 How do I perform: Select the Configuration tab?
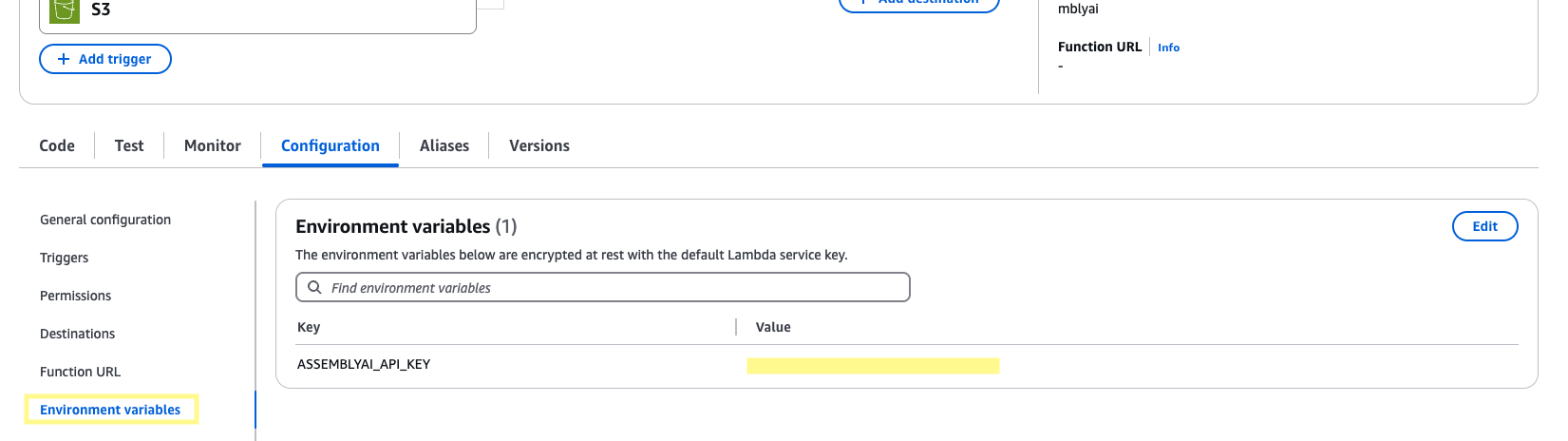pos(331,145)
